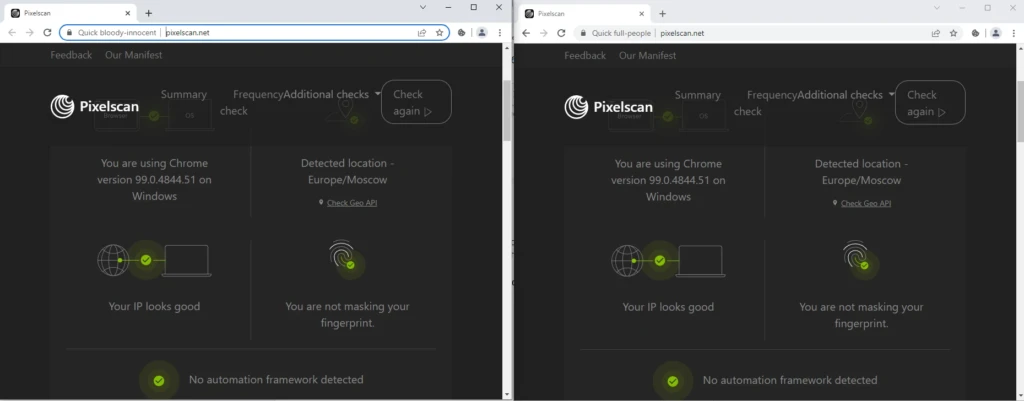Reload the page in the left browser window
1024x401 pixels.
47,32
